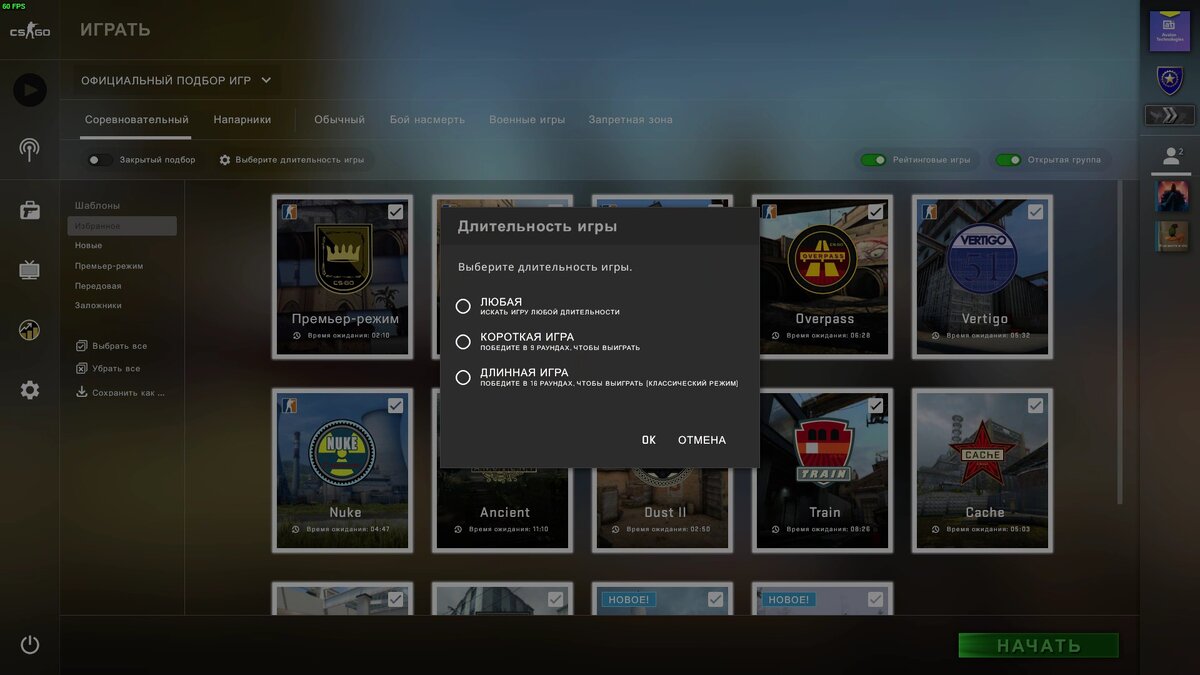
Task: Click Выбрать все maps
Action: point(119,346)
